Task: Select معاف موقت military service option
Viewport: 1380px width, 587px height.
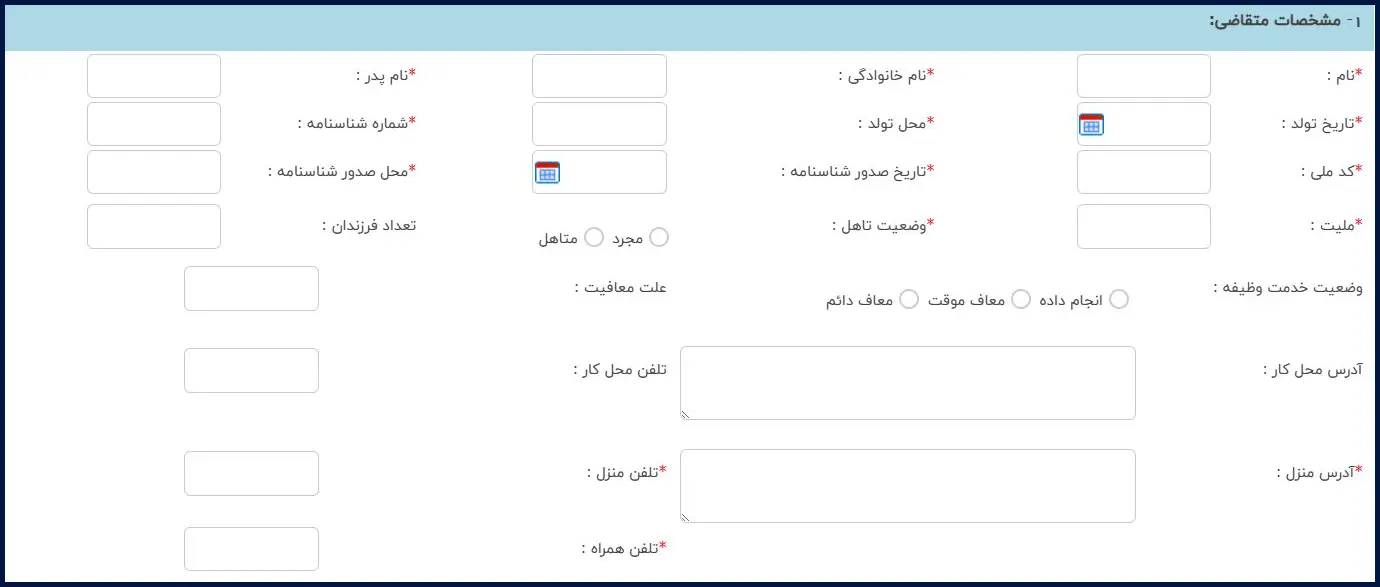Action: pos(1021,300)
